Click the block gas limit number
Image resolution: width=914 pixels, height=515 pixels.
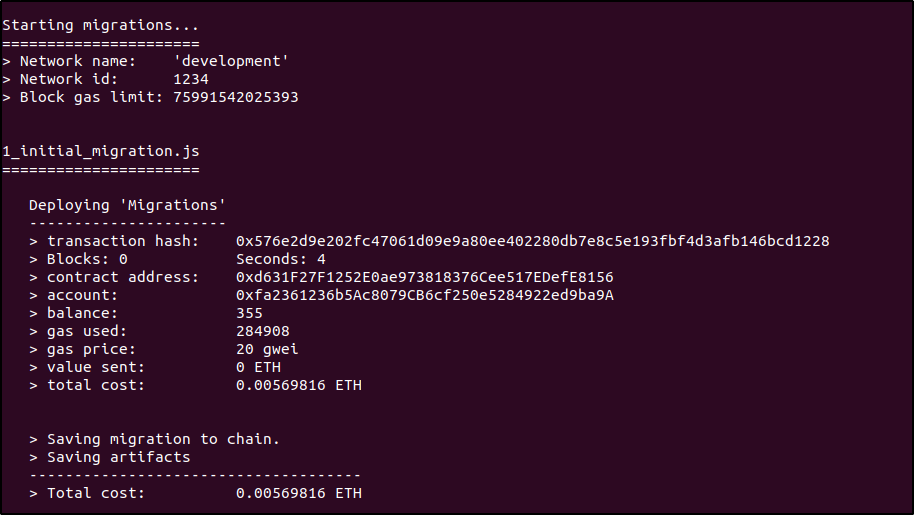(236, 97)
